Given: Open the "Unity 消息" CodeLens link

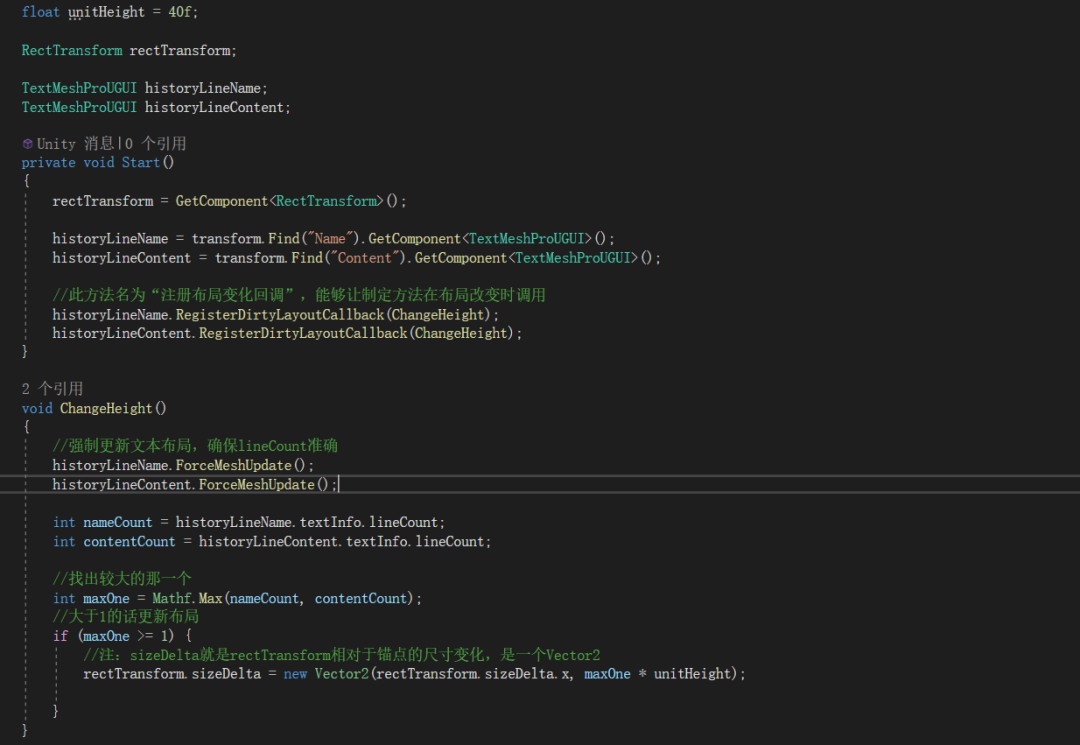Looking at the screenshot, I should [x=75, y=144].
